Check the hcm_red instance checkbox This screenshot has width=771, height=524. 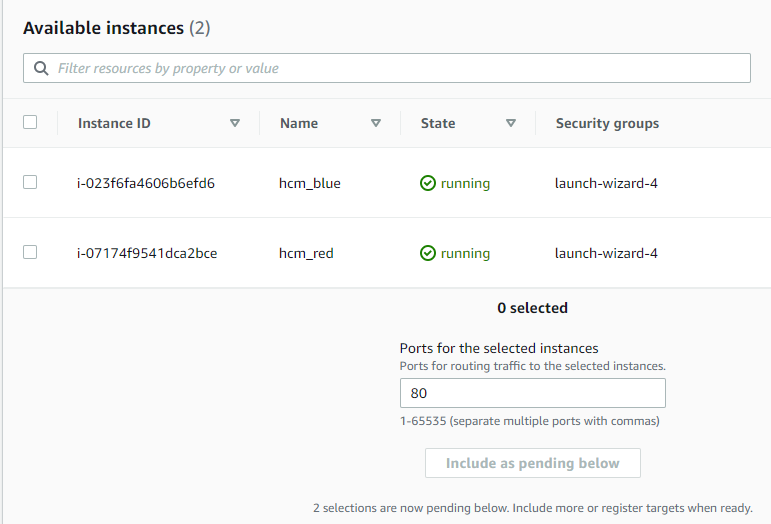[30, 252]
